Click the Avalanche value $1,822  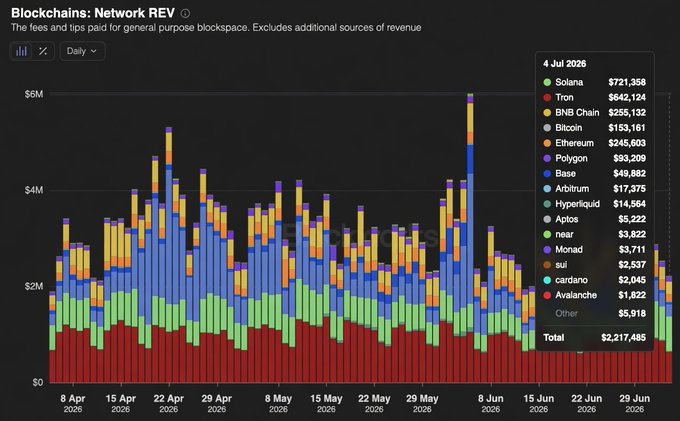[632, 295]
